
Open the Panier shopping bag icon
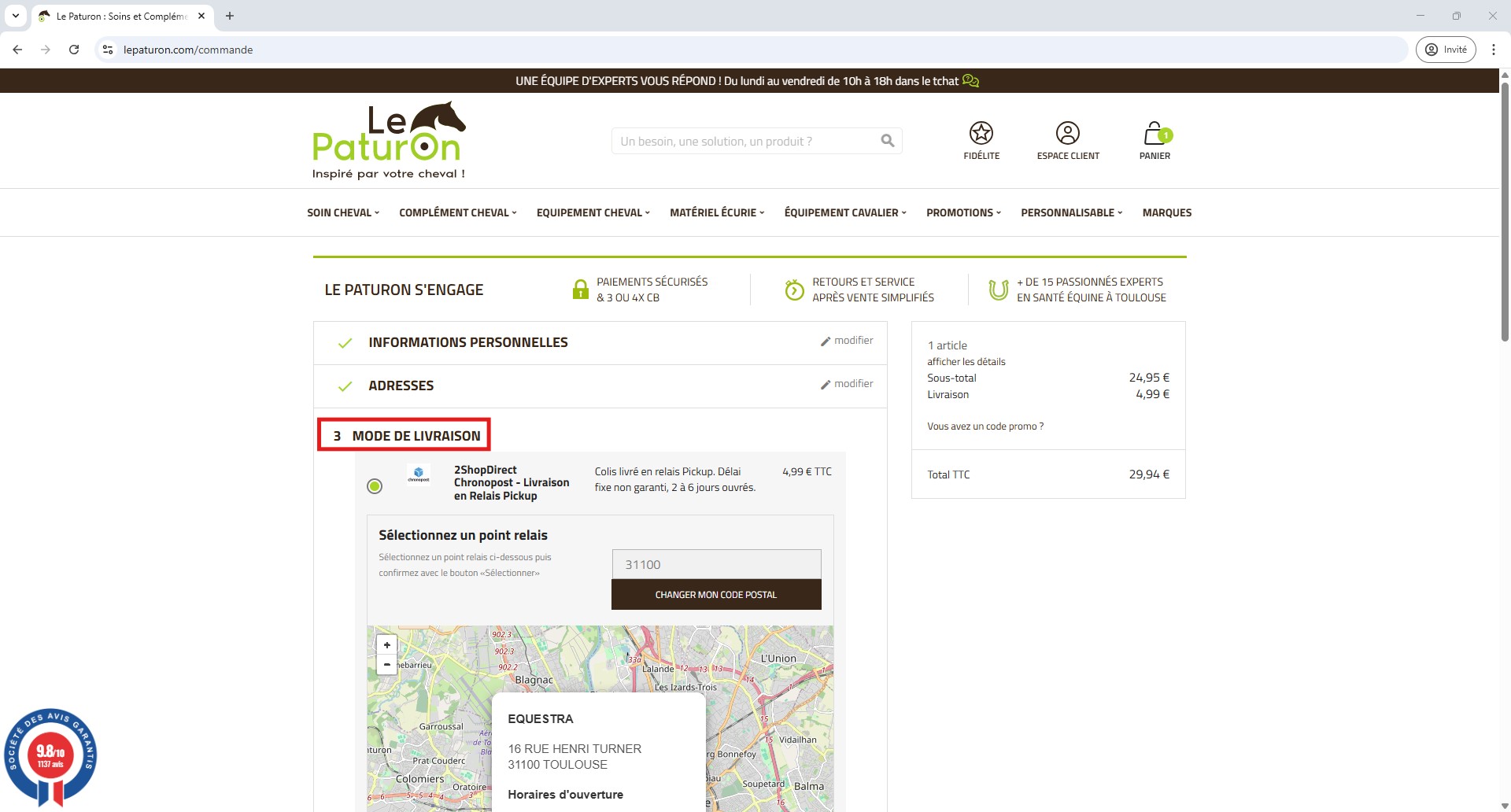click(x=1154, y=134)
